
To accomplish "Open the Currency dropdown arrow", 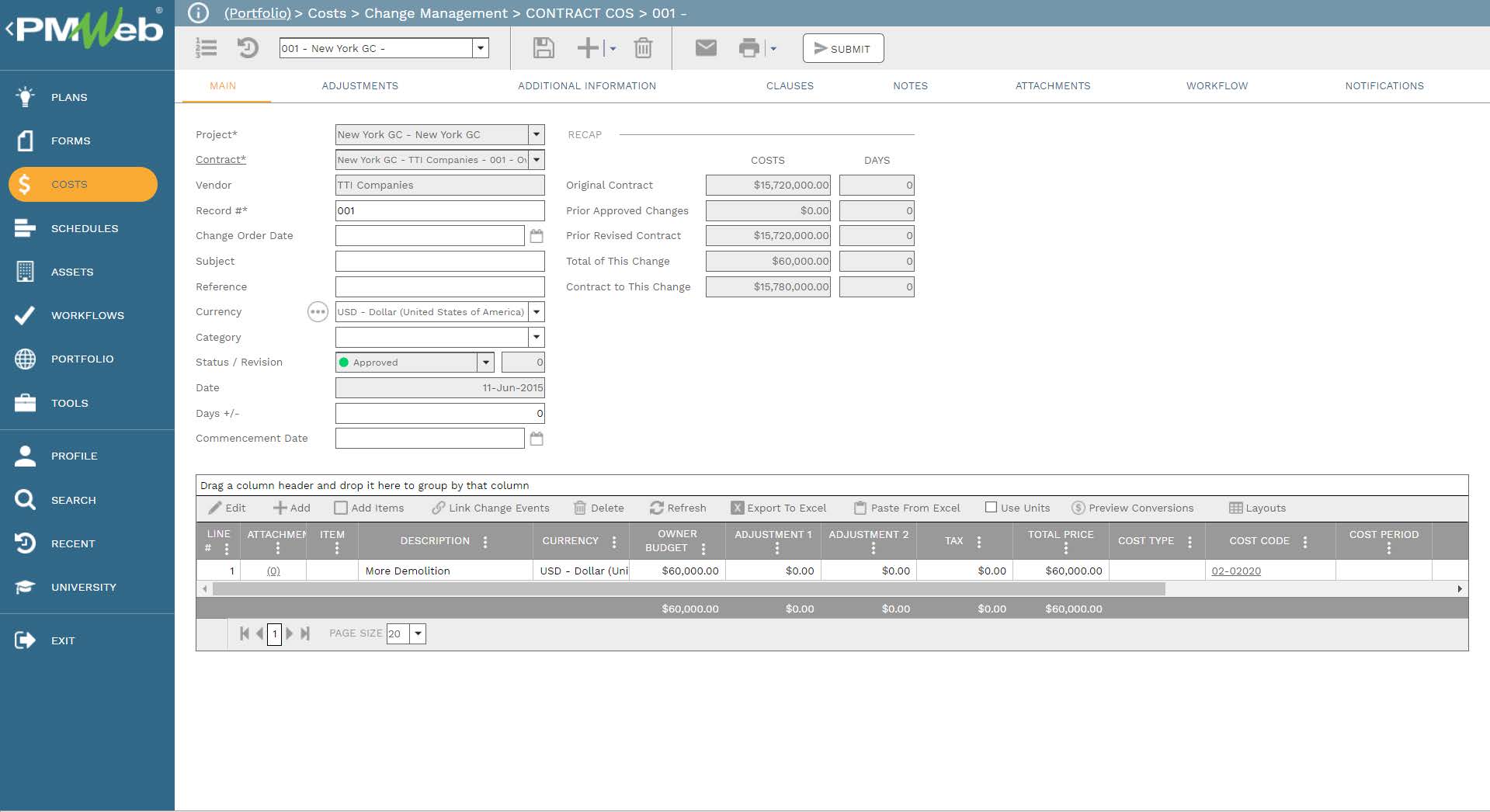I will pyautogui.click(x=537, y=312).
